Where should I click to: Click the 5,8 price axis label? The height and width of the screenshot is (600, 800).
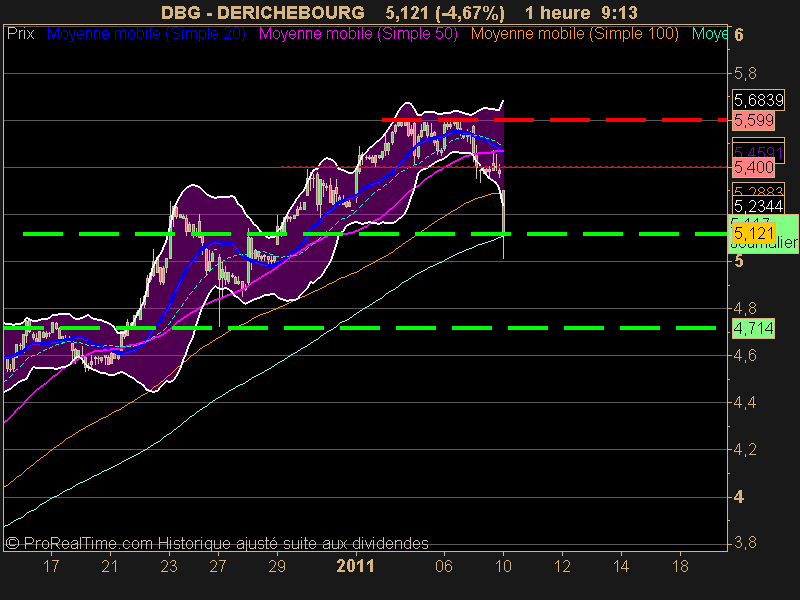click(745, 73)
